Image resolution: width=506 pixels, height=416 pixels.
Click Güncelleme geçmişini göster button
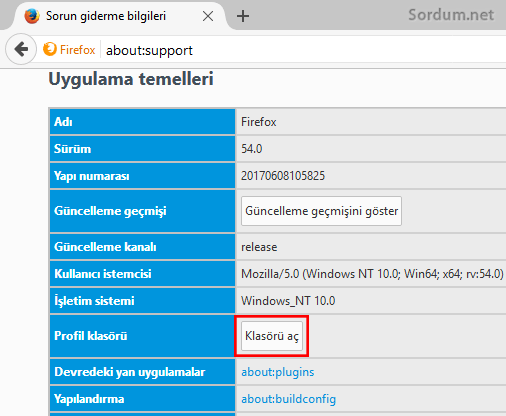pyautogui.click(x=321, y=211)
